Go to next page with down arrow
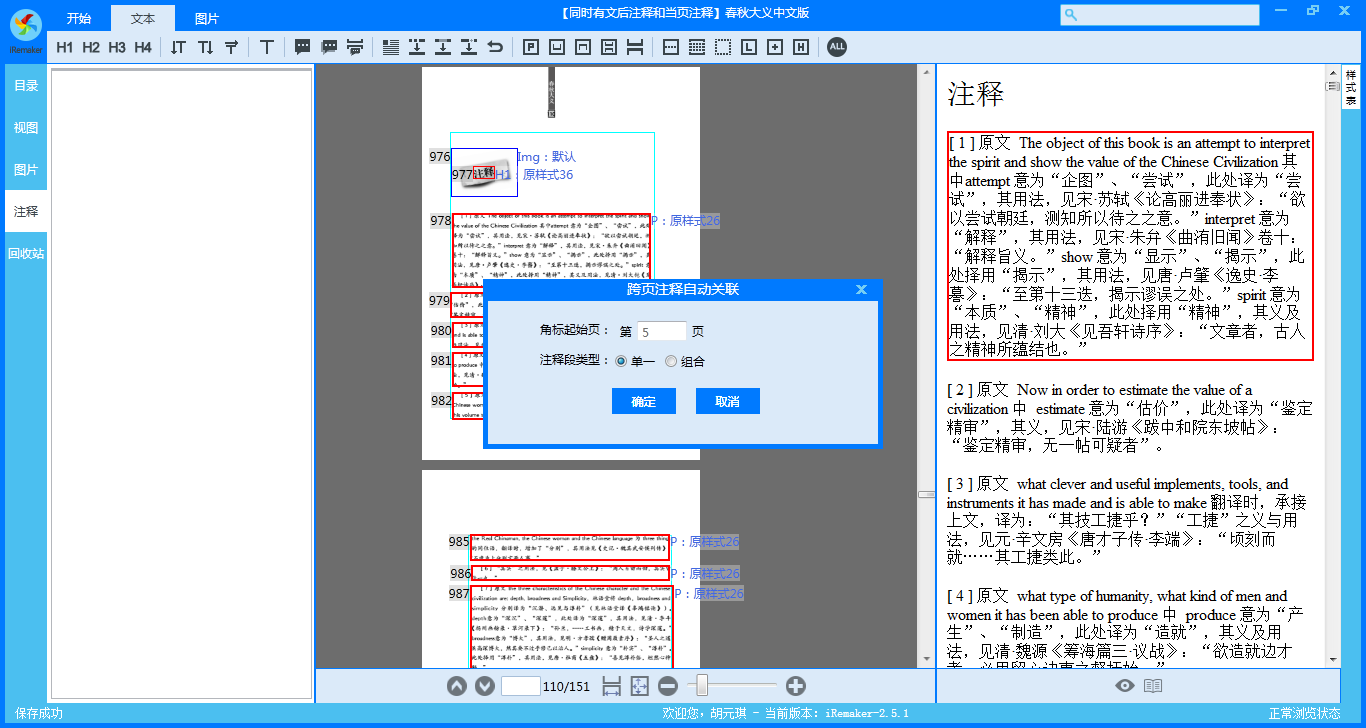 pyautogui.click(x=485, y=686)
